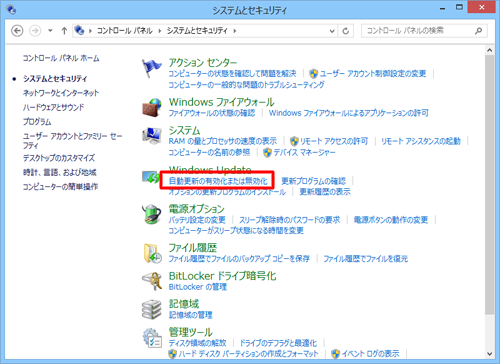Go back with the Back arrow button
This screenshot has height=364, width=500.
[x=17, y=31]
